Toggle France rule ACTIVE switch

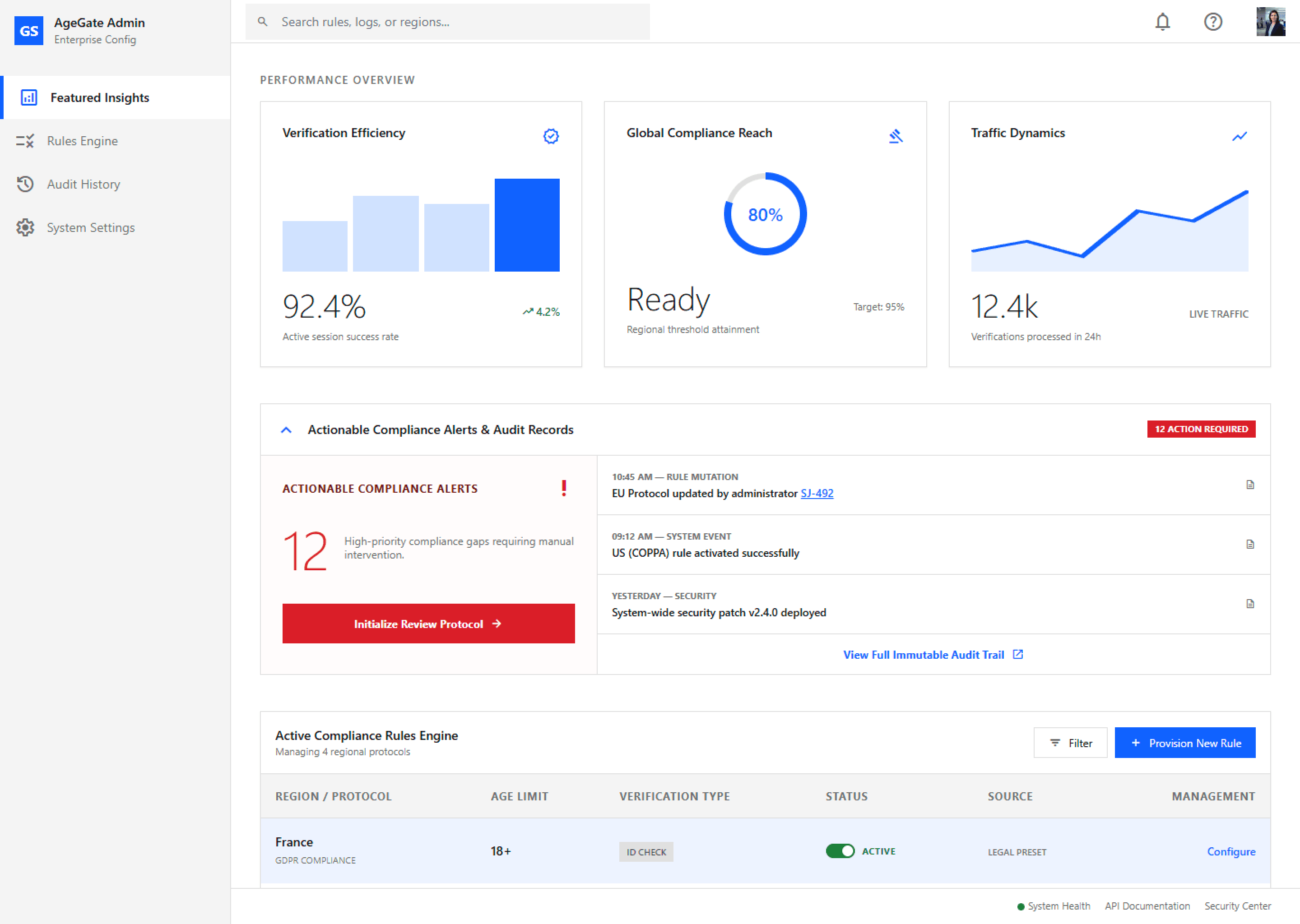(x=840, y=850)
